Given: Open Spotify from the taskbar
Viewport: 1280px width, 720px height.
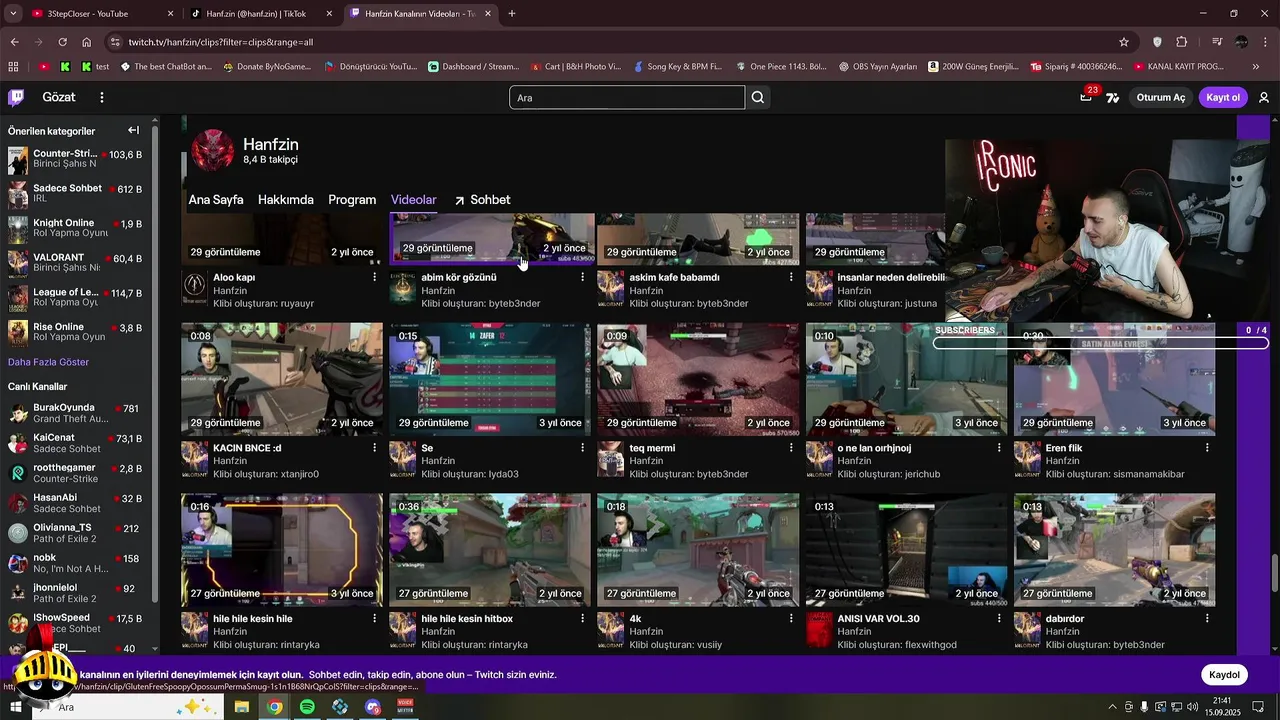Looking at the screenshot, I should (x=307, y=707).
